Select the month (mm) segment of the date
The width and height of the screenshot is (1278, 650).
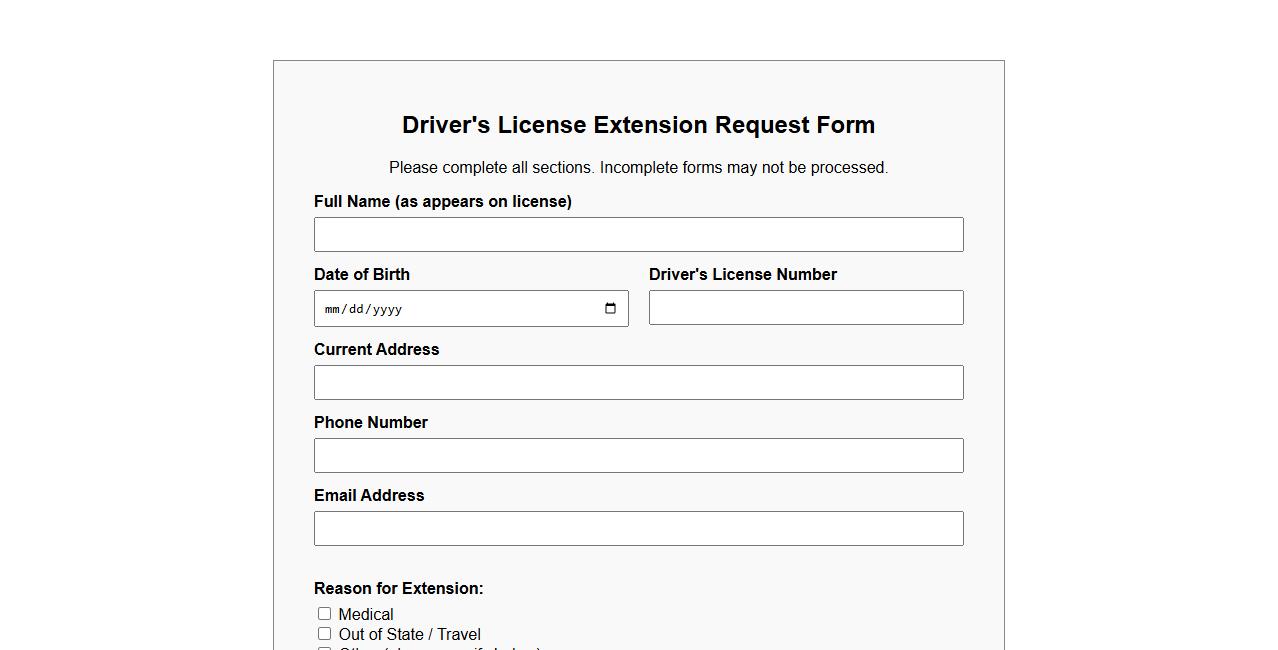331,309
